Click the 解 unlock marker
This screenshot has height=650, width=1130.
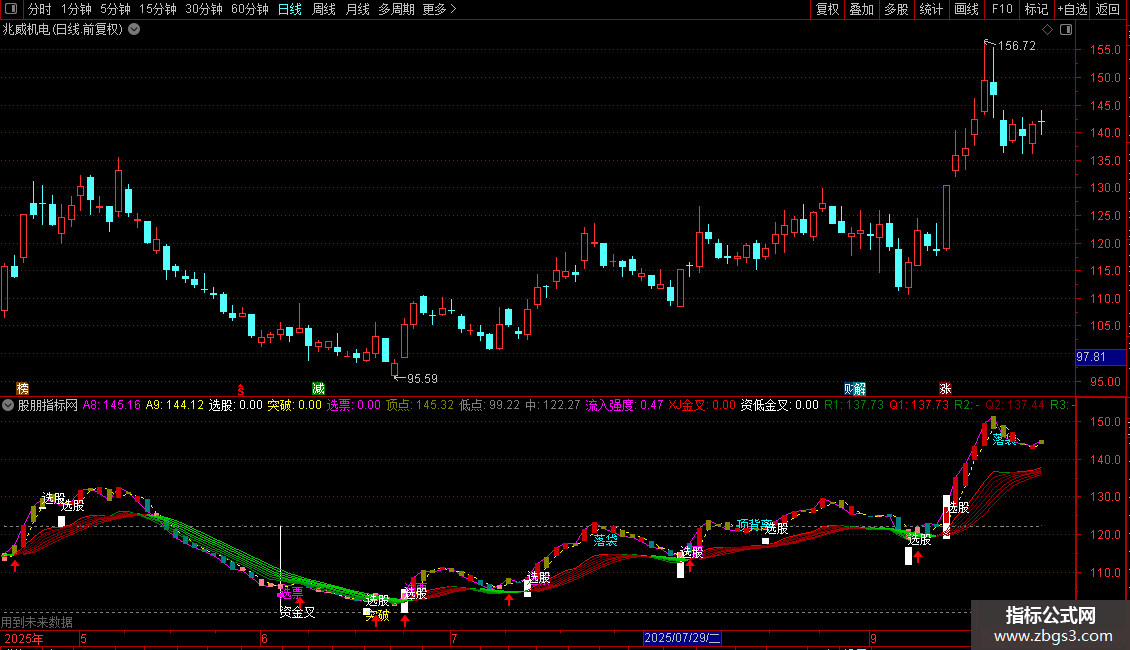point(860,388)
